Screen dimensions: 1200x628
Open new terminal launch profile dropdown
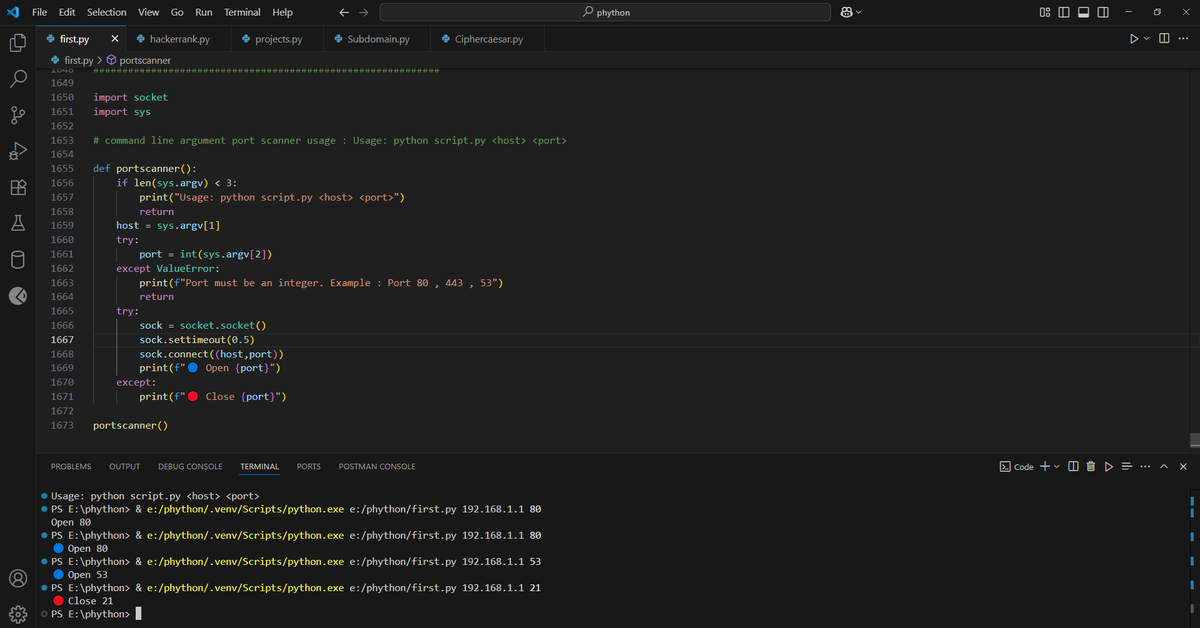pos(1056,466)
